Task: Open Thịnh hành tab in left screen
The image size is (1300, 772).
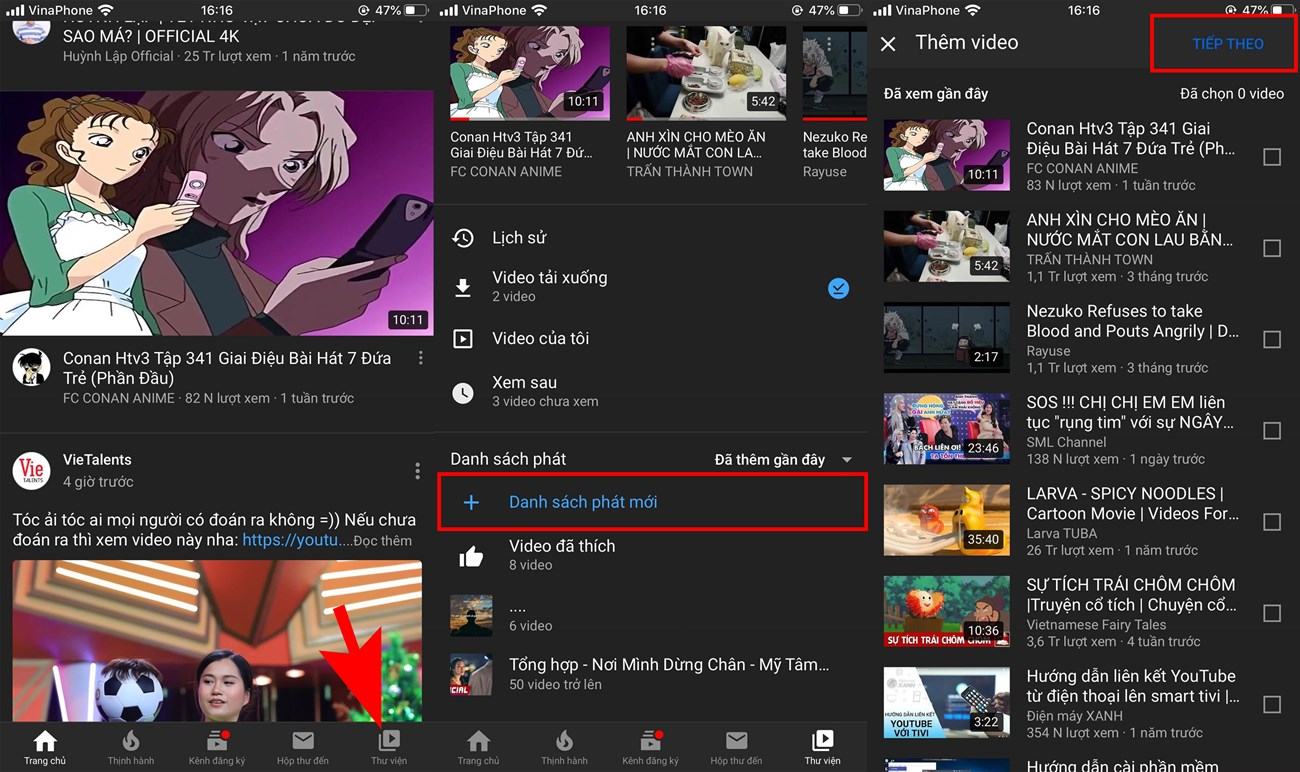Action: coord(131,747)
